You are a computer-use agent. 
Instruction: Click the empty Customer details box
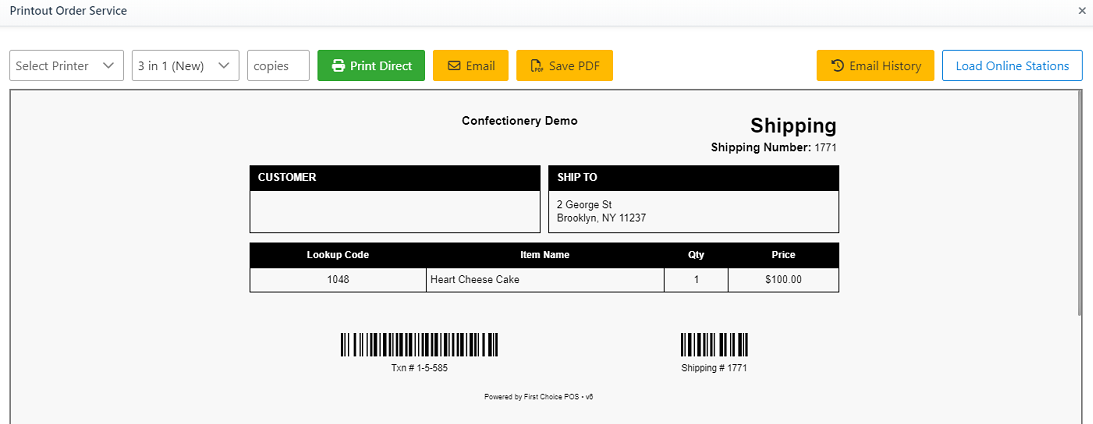click(394, 211)
